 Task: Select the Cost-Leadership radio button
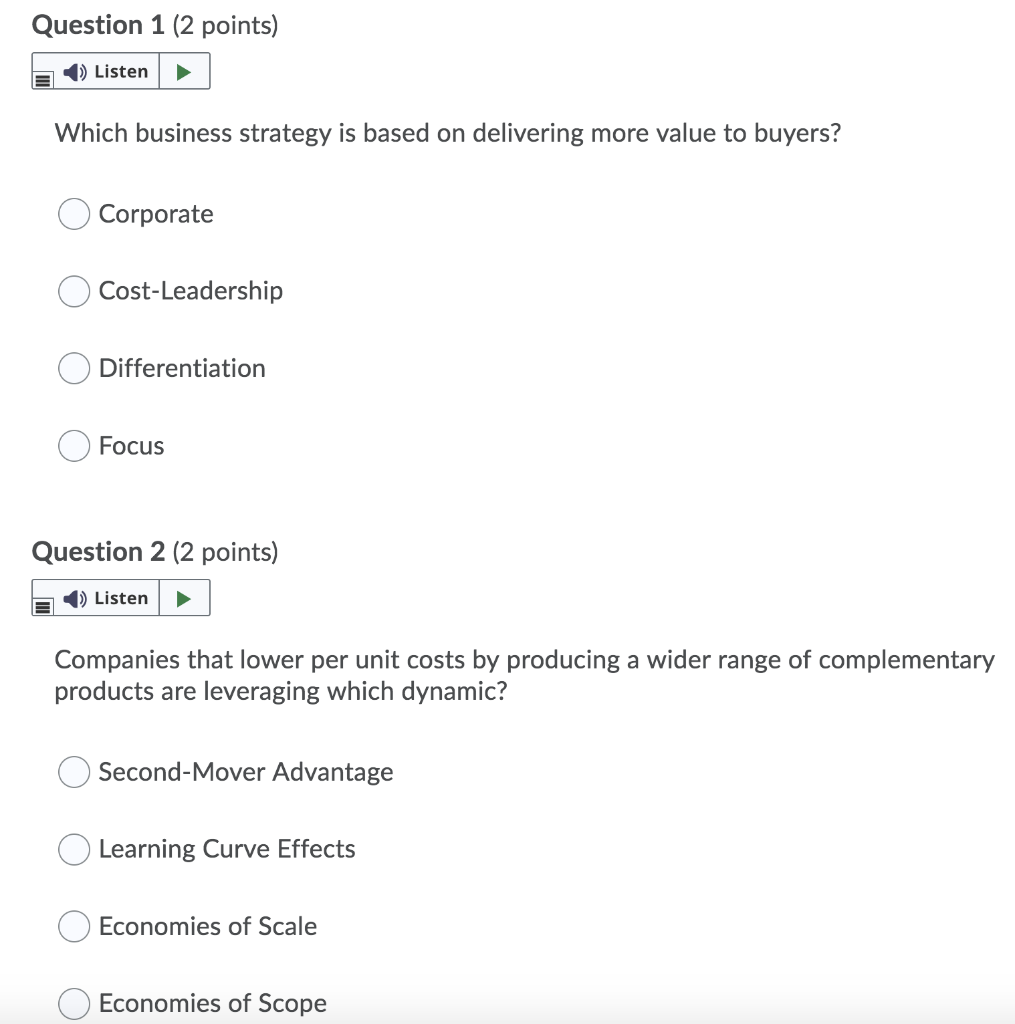tap(73, 291)
